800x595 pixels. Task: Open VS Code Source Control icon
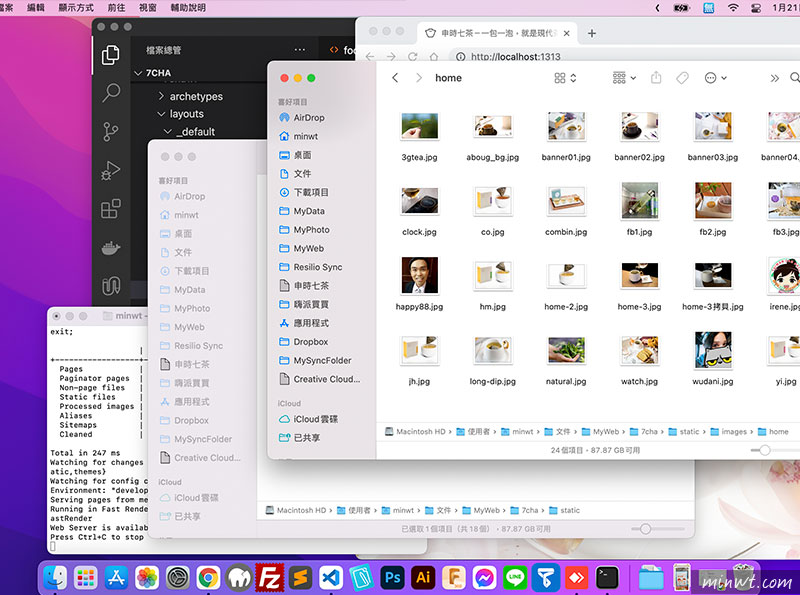(110, 132)
